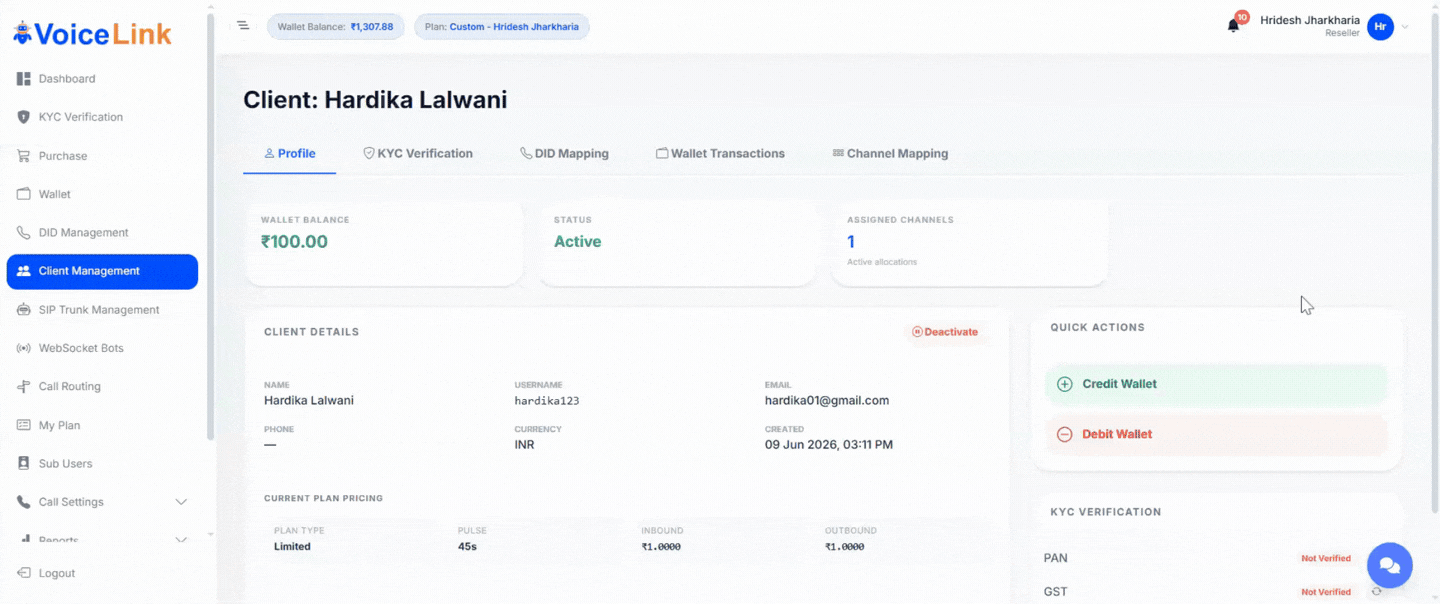Open the Wallet Transactions tab
The width and height of the screenshot is (1440, 604).
tap(721, 154)
